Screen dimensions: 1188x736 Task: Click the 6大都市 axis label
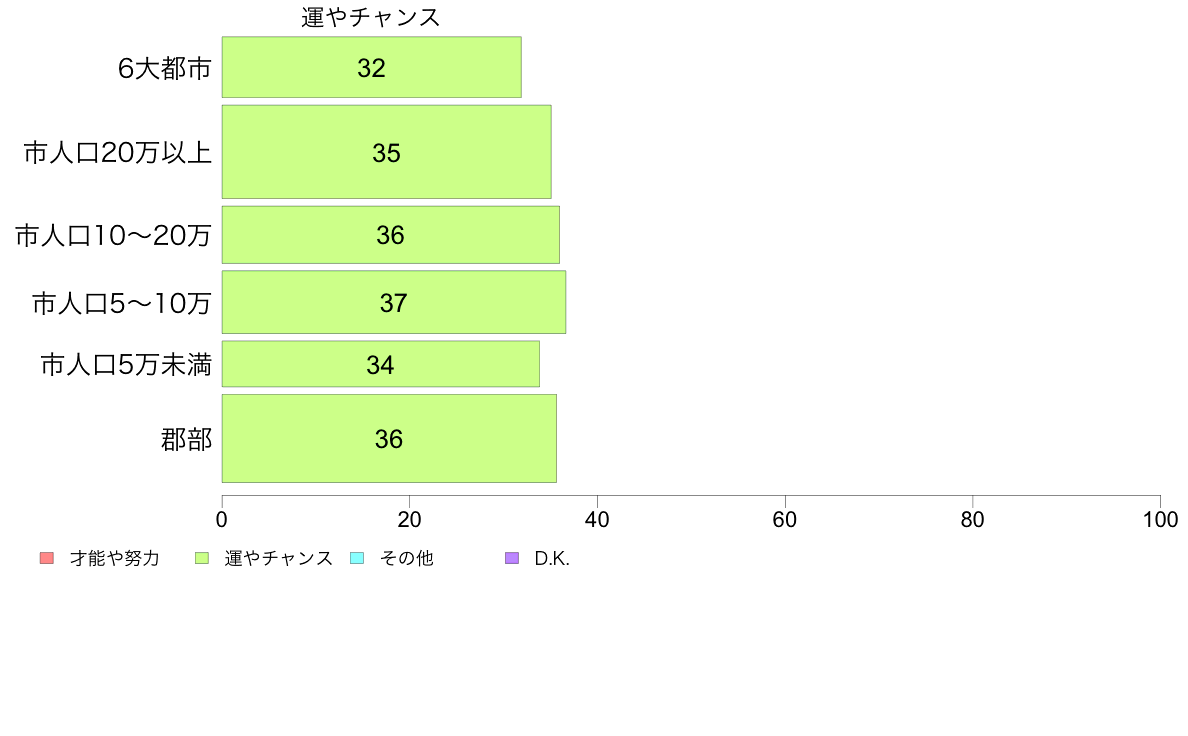[x=164, y=68]
